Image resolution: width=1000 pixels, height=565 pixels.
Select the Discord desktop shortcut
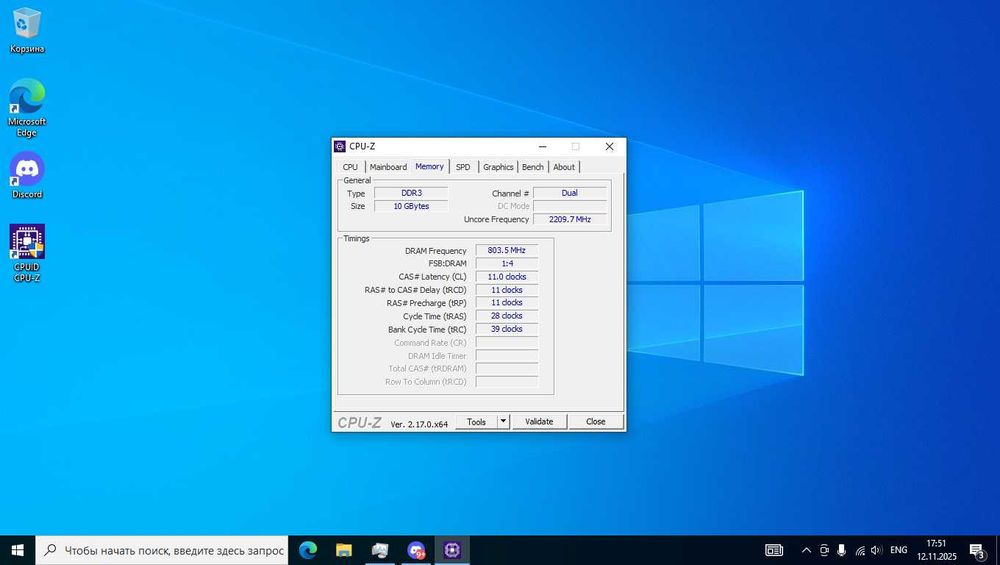tap(27, 175)
